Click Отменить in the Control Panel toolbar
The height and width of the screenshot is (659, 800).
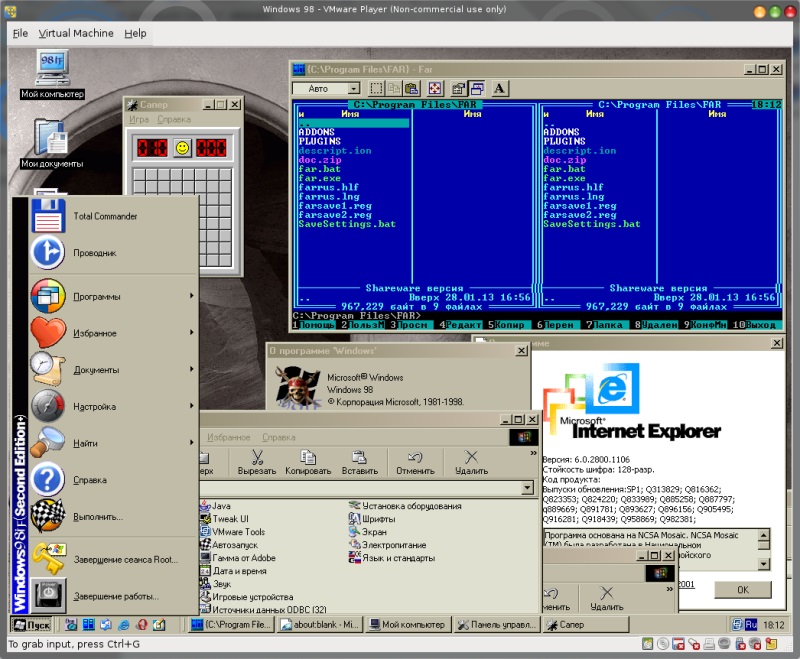pos(415,463)
